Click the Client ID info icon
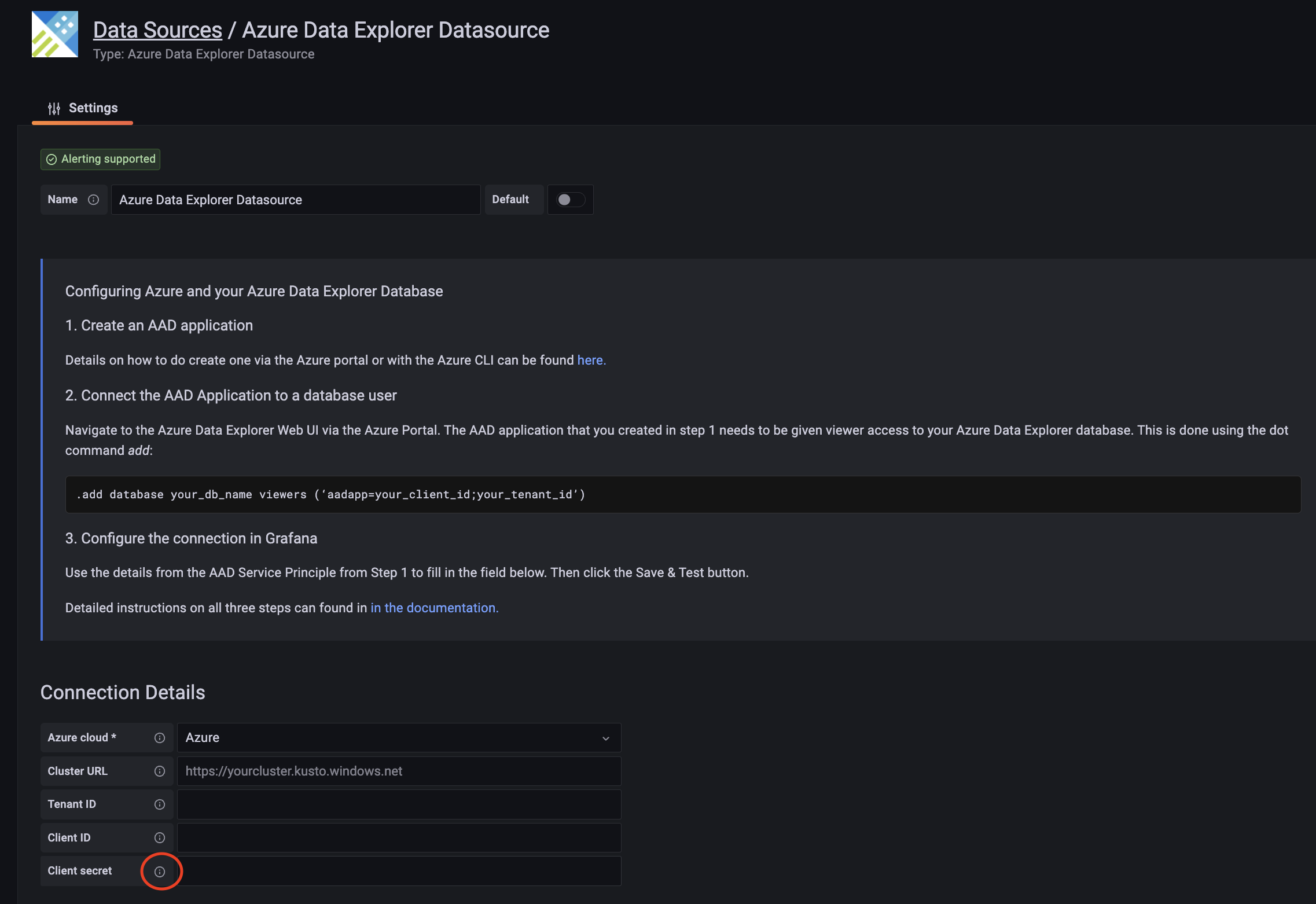This screenshot has height=904, width=1316. (159, 837)
